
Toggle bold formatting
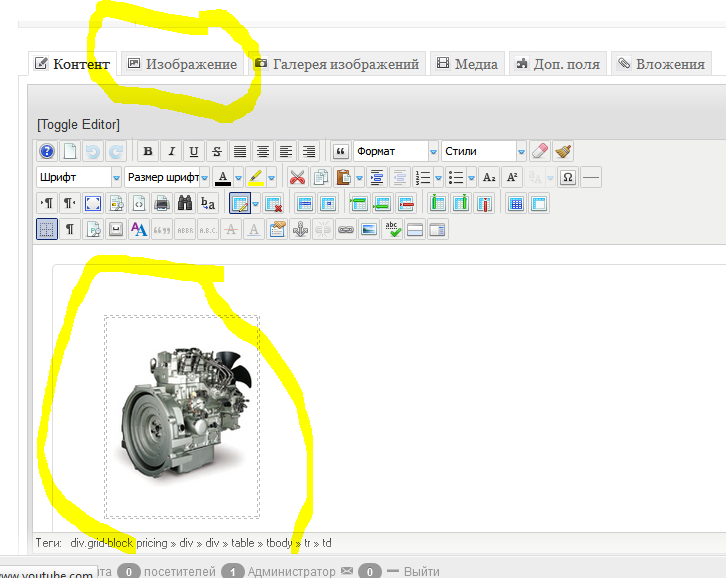coord(148,151)
